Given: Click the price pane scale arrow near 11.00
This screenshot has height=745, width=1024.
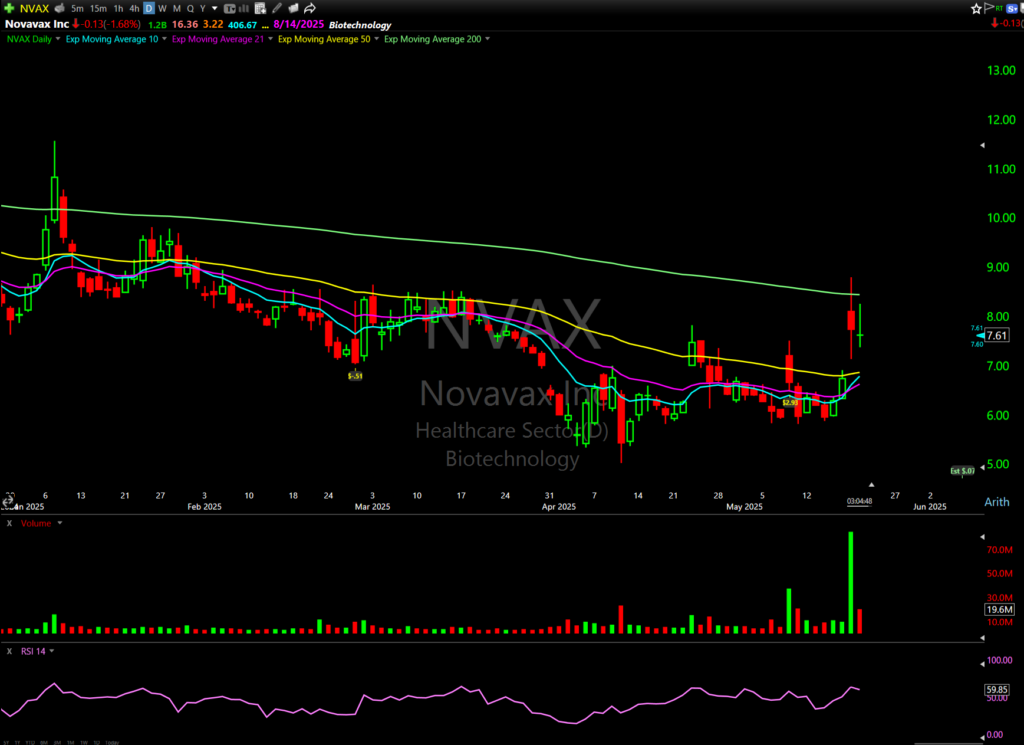Looking at the screenshot, I should pyautogui.click(x=983, y=145).
